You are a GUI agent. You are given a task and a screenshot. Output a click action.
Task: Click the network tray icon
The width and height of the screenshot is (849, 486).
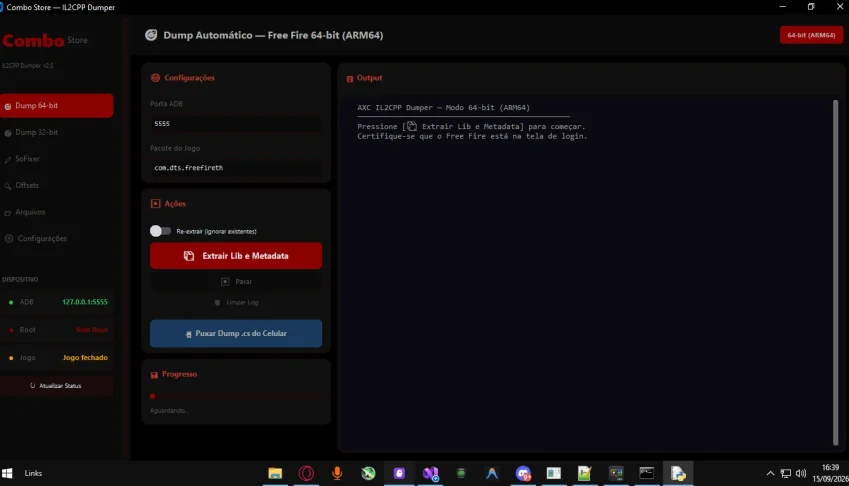click(x=786, y=474)
